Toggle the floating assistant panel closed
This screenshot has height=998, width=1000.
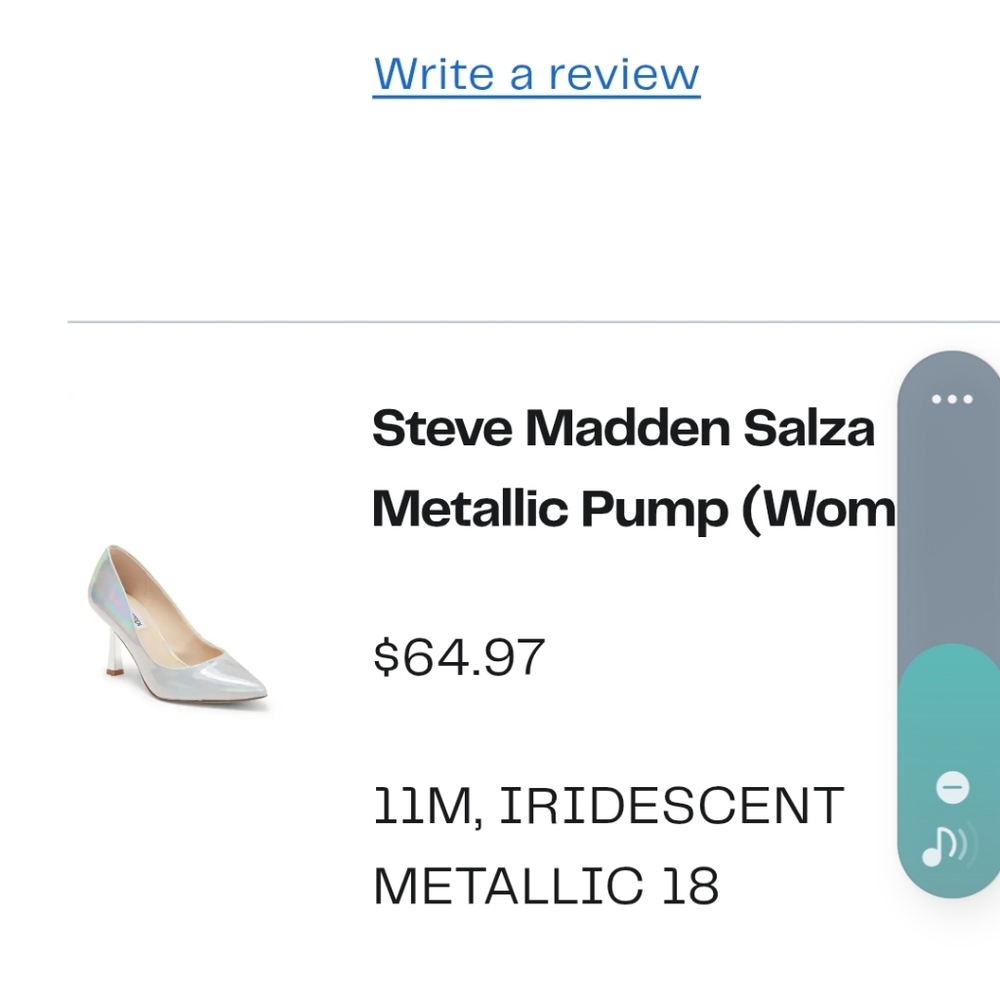click(x=950, y=786)
